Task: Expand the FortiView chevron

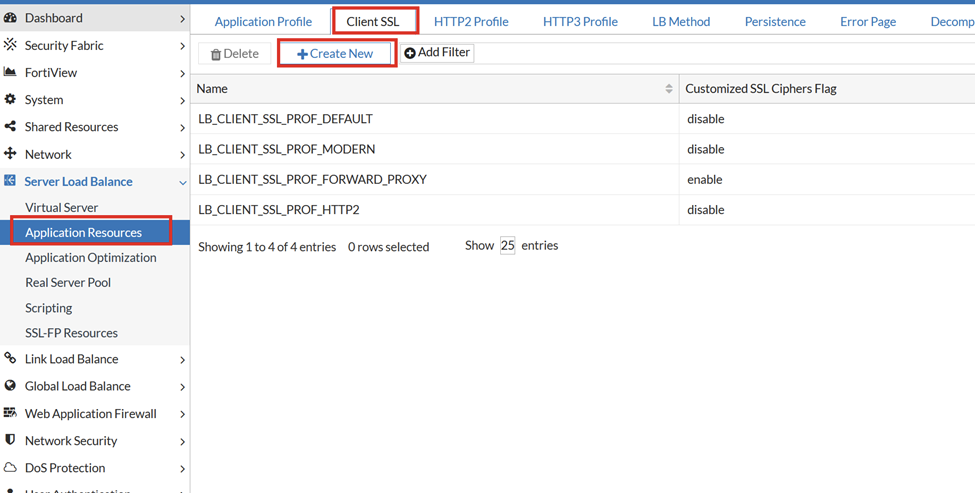Action: (182, 73)
